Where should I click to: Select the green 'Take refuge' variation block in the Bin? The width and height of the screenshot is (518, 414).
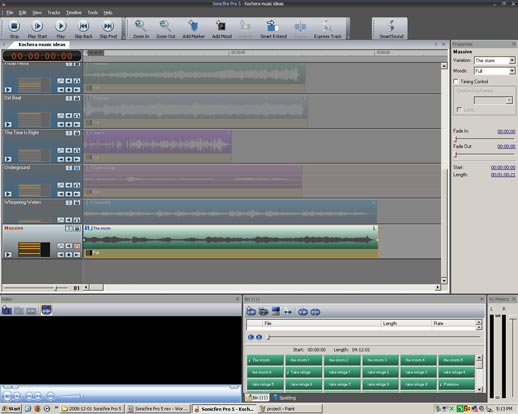303,372
